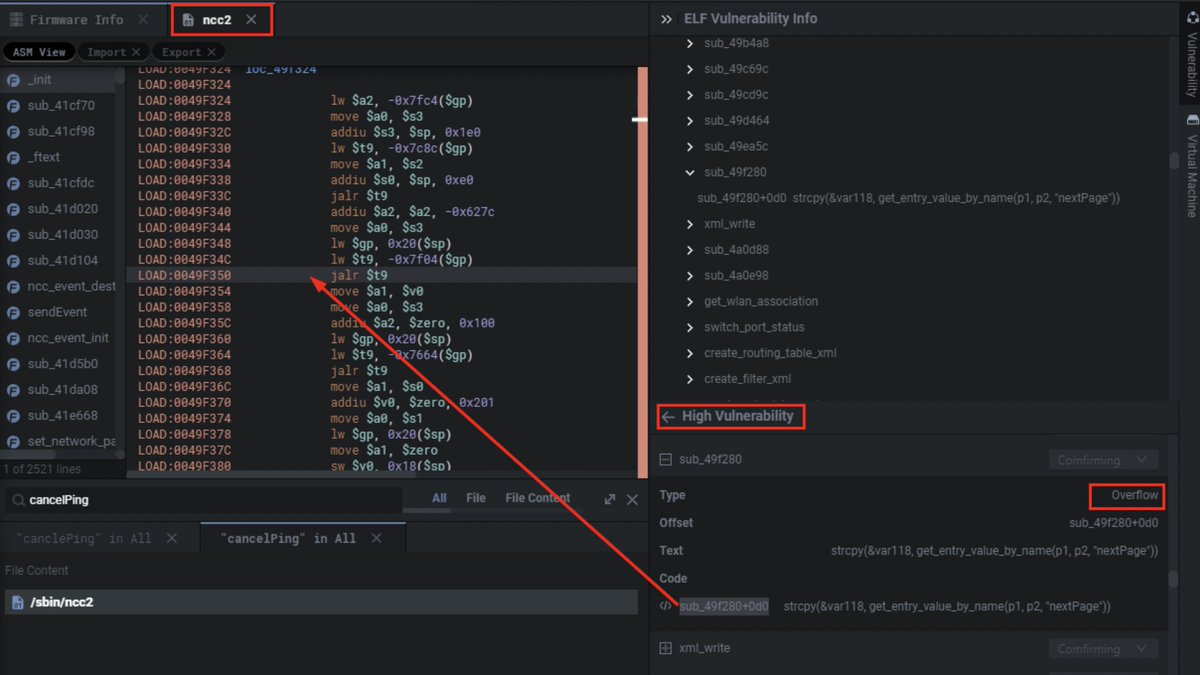This screenshot has height=675, width=1200.
Task: Expand create_filter_xml tree node
Action: point(690,379)
